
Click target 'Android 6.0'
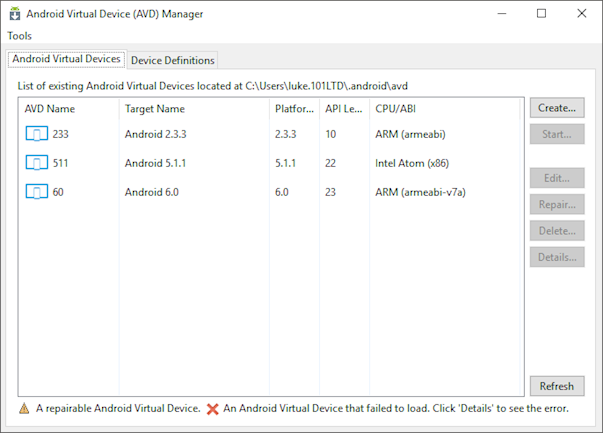coord(152,192)
